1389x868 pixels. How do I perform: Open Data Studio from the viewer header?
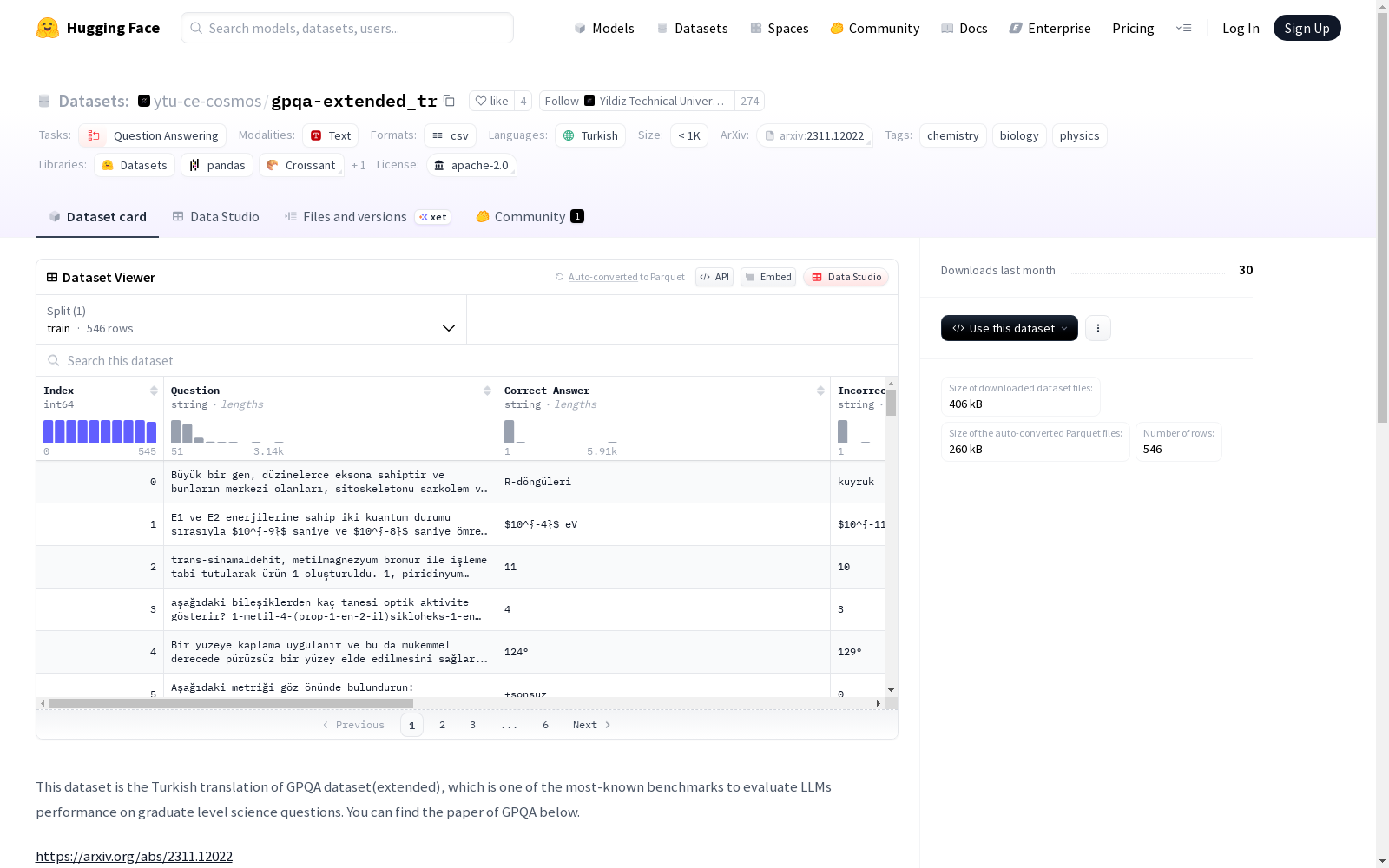point(846,277)
